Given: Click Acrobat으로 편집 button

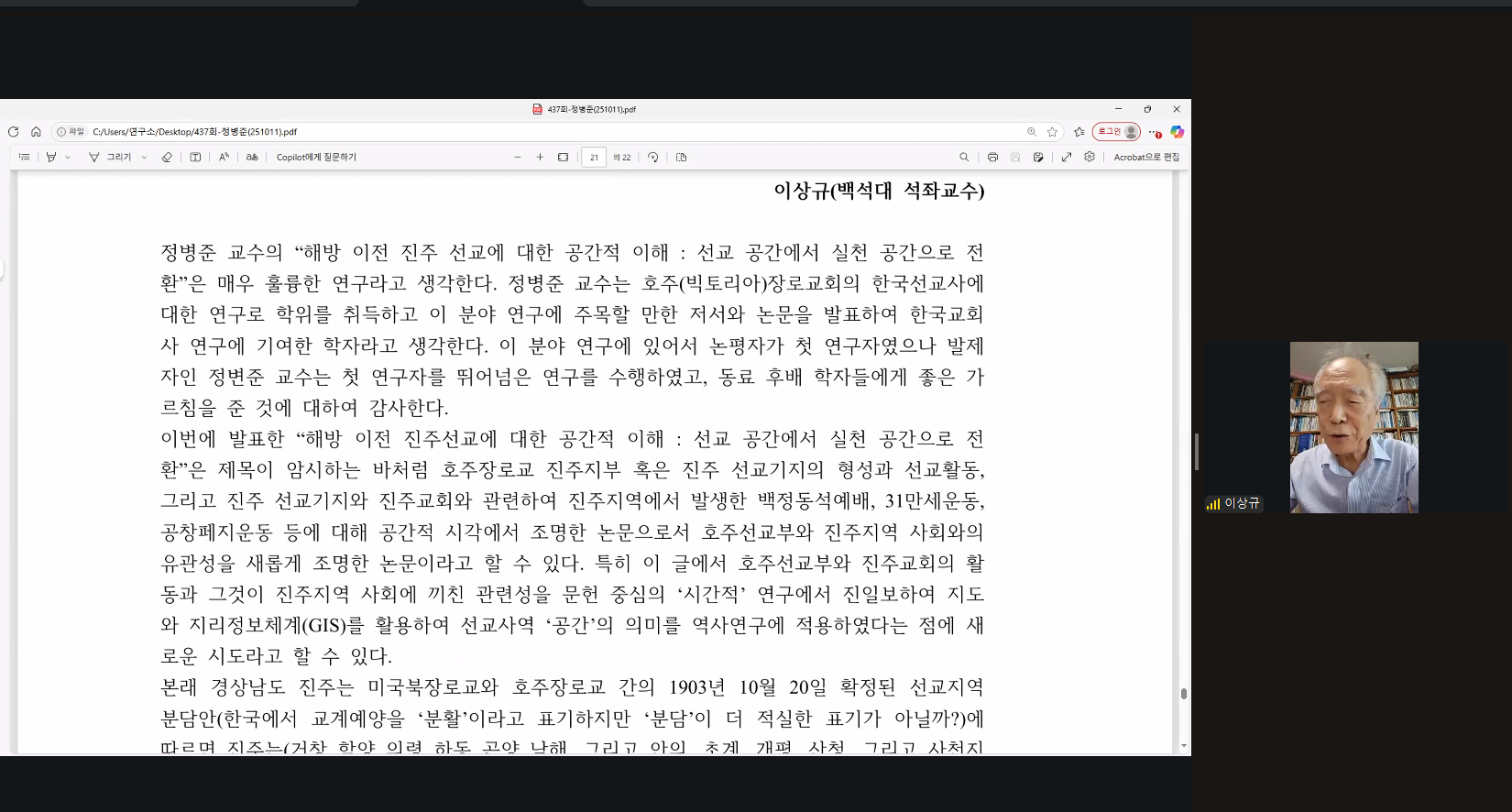Looking at the screenshot, I should pyautogui.click(x=1146, y=158).
